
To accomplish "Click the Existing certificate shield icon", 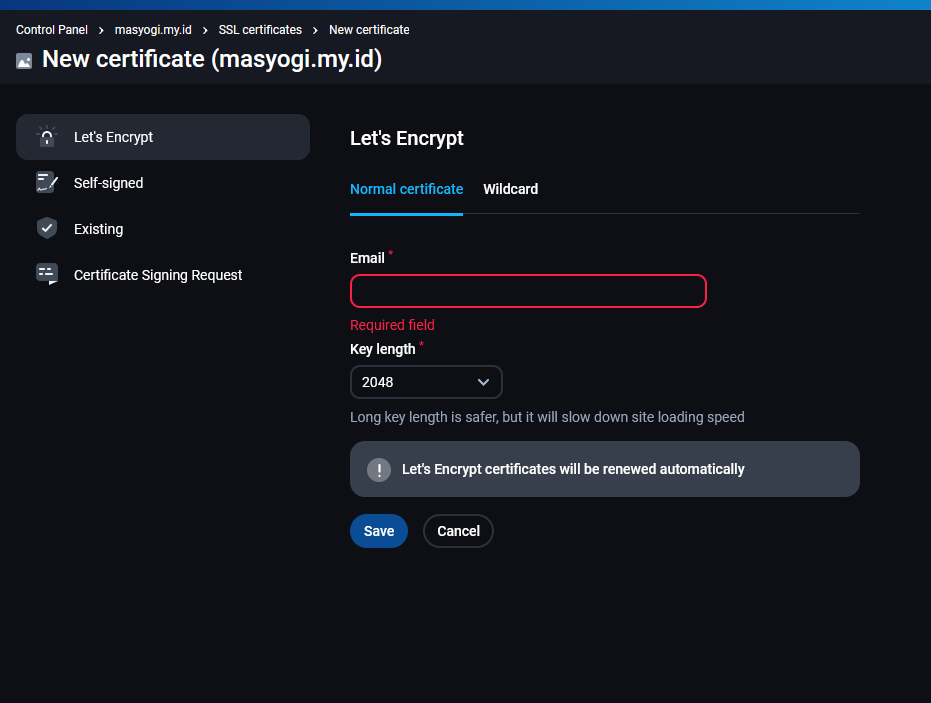I will pyautogui.click(x=46, y=229).
